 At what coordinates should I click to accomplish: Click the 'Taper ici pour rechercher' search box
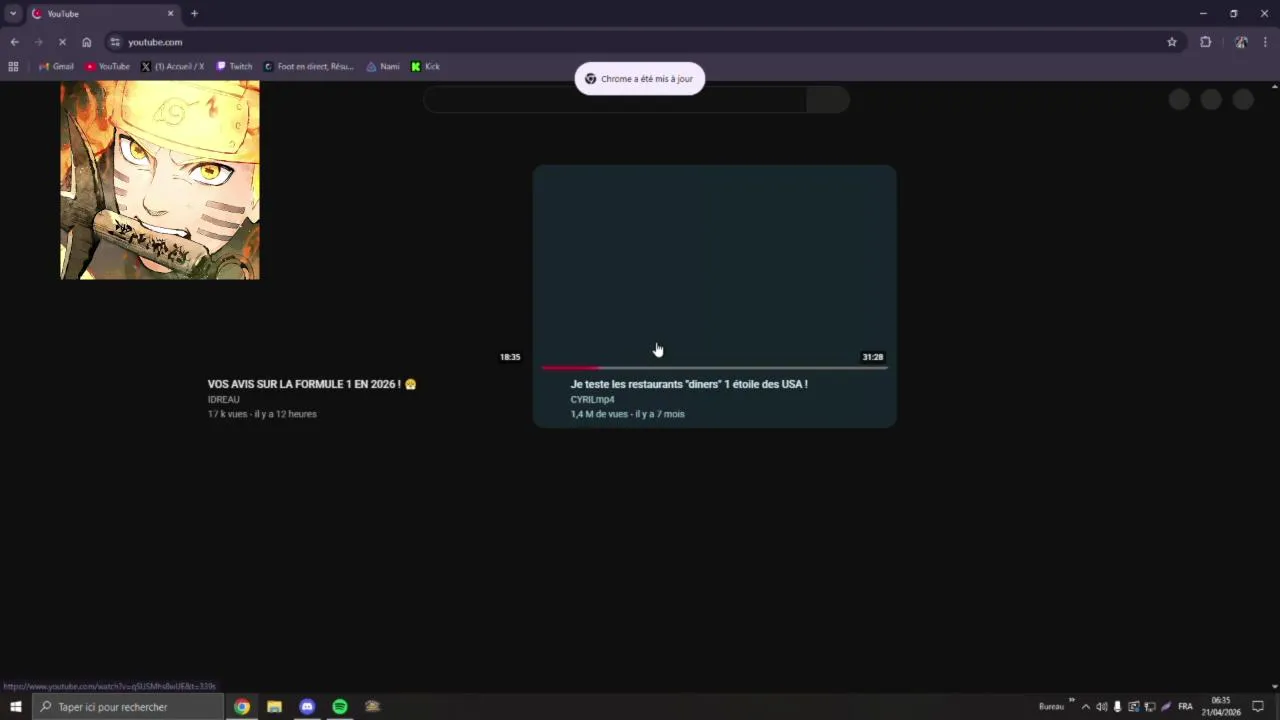[128, 707]
